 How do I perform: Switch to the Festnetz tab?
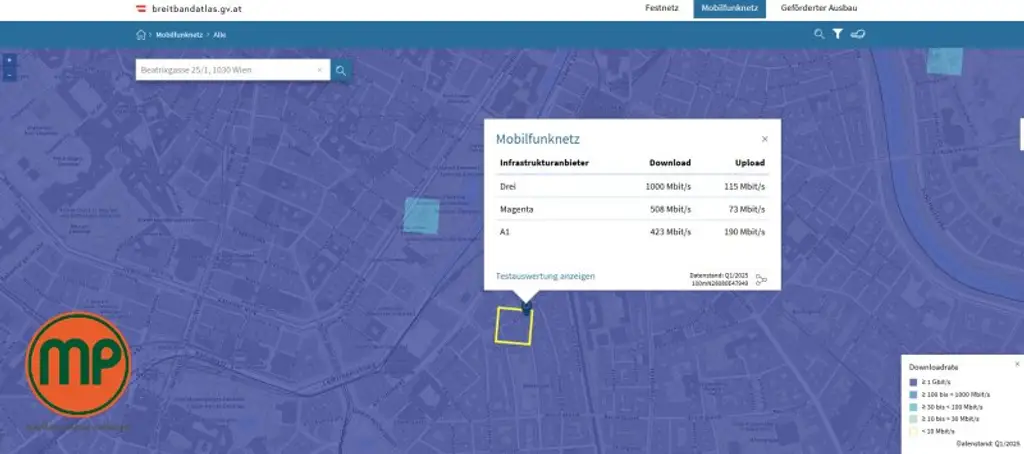click(663, 9)
